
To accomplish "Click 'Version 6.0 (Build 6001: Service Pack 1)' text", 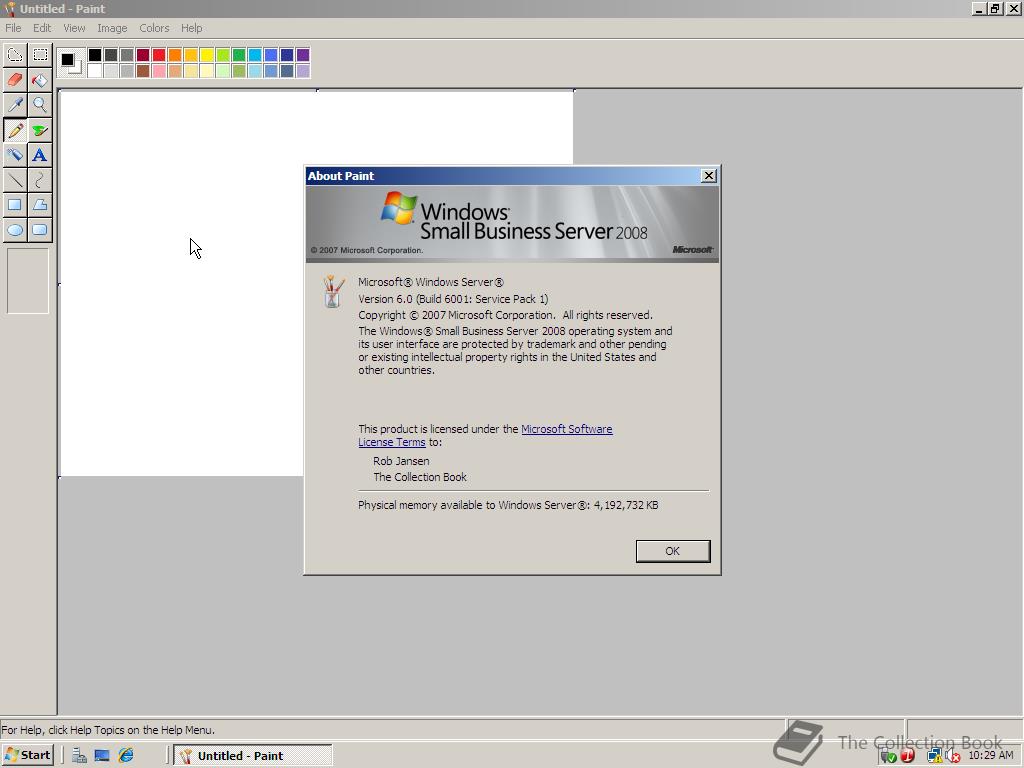I will click(x=453, y=299).
